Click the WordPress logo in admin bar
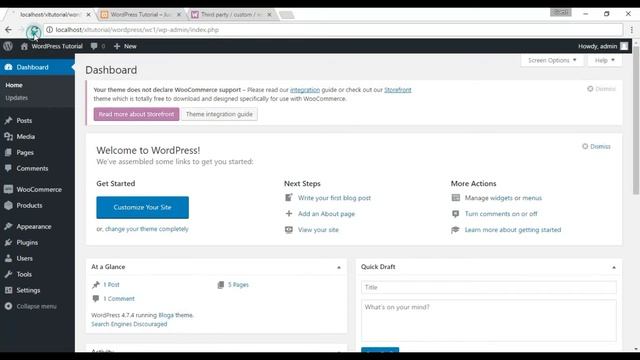Image resolution: width=640 pixels, height=360 pixels. [x=8, y=46]
